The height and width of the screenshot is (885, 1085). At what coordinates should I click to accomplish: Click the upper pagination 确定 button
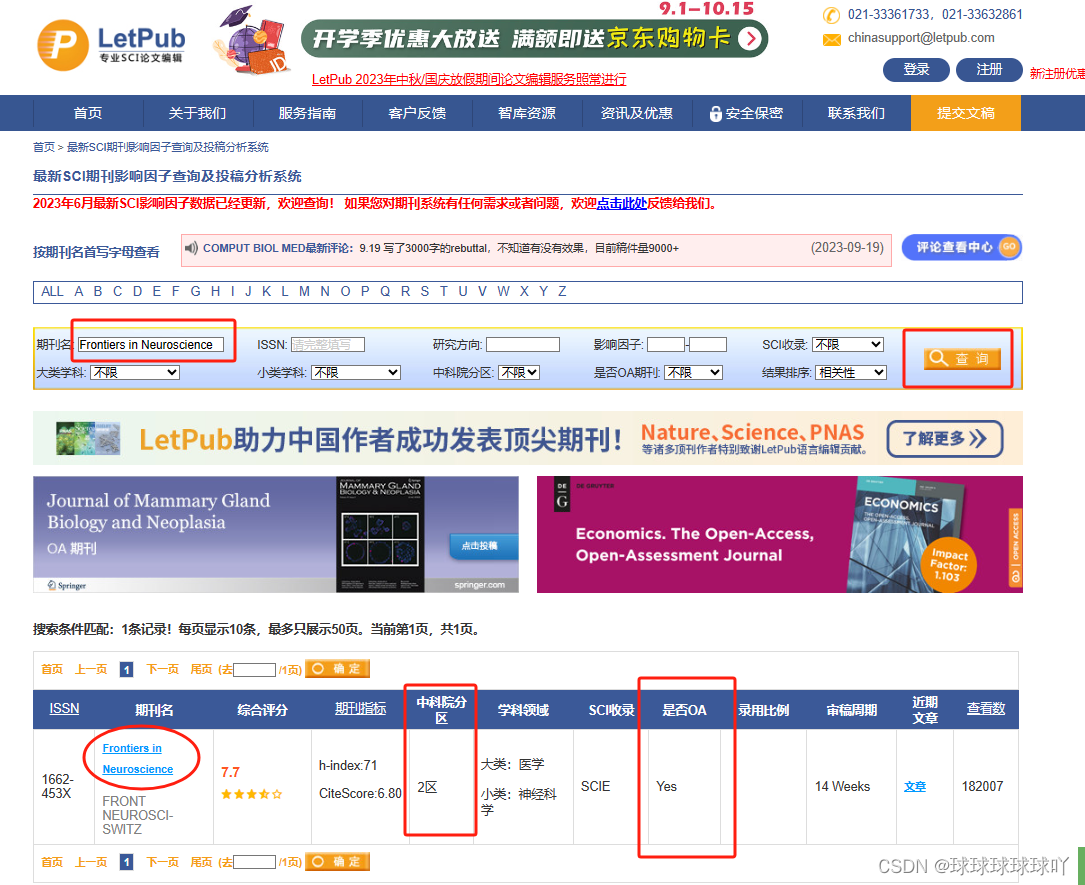(337, 668)
